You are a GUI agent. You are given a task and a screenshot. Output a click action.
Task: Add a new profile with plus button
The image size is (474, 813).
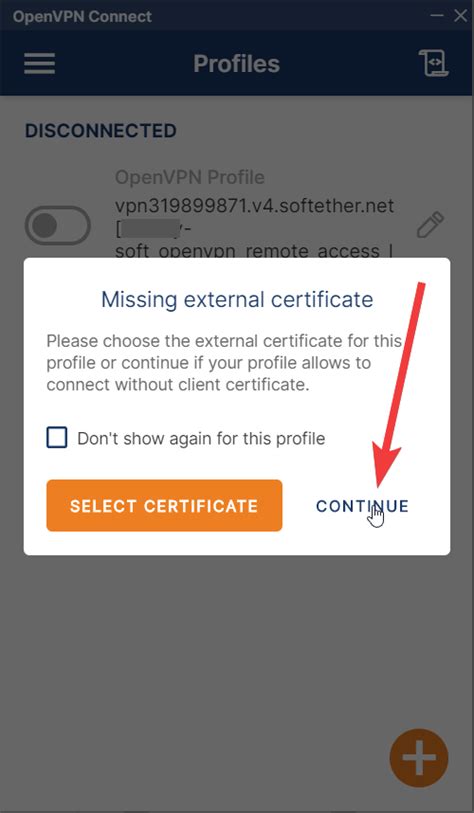coord(419,758)
